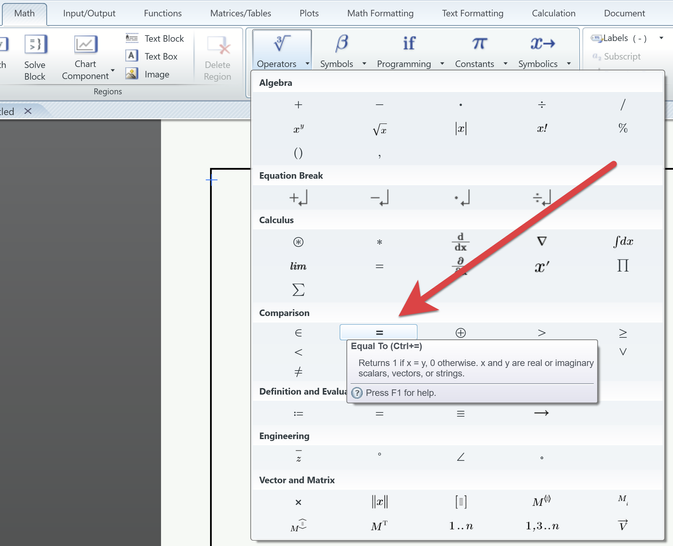
Task: Insert the derivative d/dx operator
Action: pos(461,242)
